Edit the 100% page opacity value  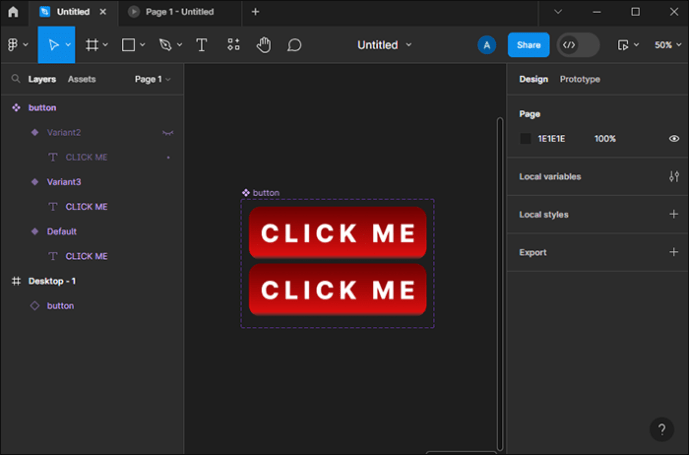pyautogui.click(x=605, y=138)
